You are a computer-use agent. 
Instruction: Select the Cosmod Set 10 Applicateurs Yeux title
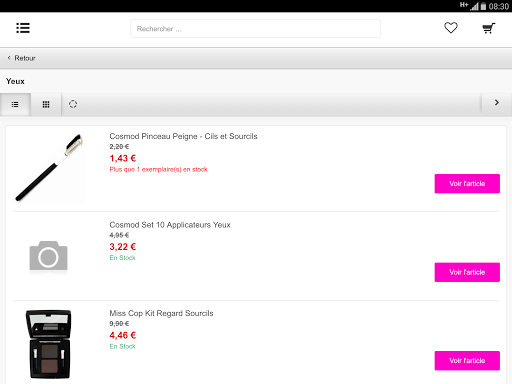point(170,225)
